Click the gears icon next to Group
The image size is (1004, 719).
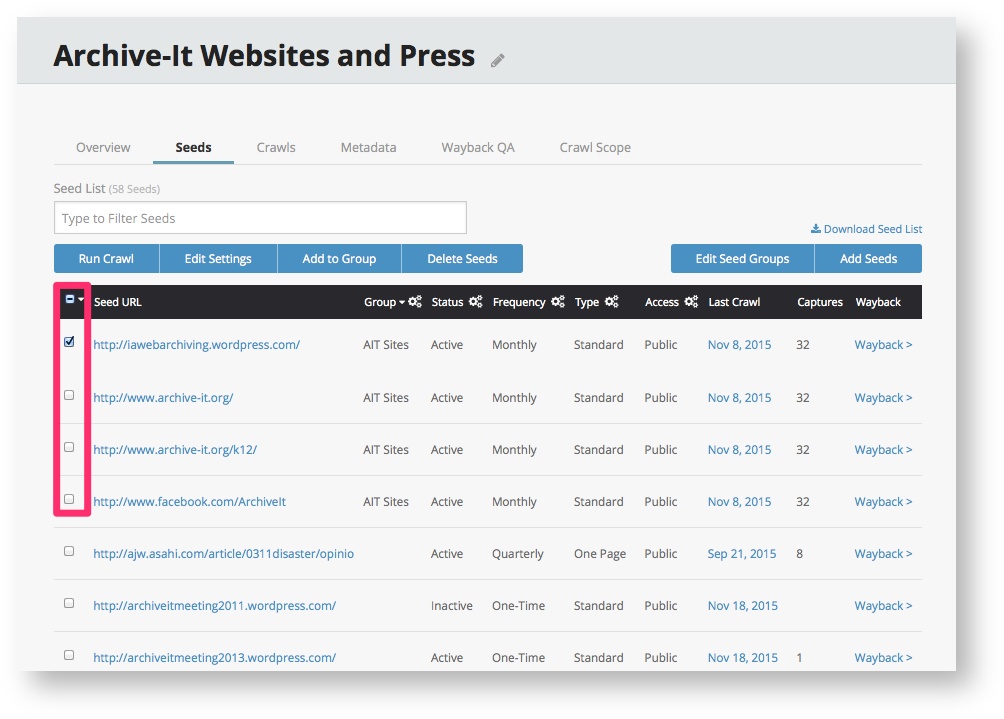click(x=415, y=302)
